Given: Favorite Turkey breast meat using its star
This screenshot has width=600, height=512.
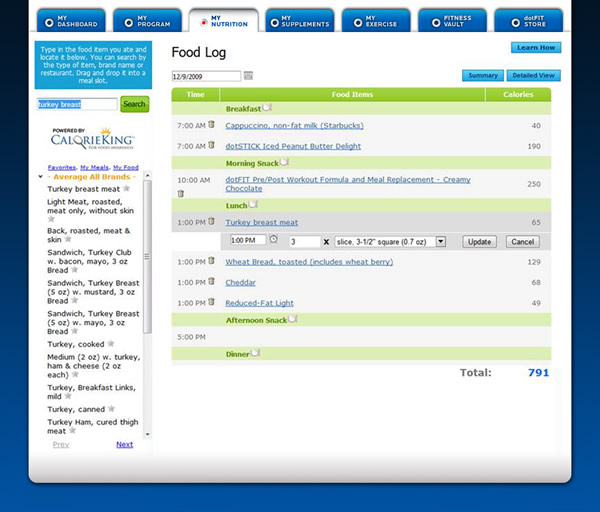Looking at the screenshot, I should pos(126,188).
